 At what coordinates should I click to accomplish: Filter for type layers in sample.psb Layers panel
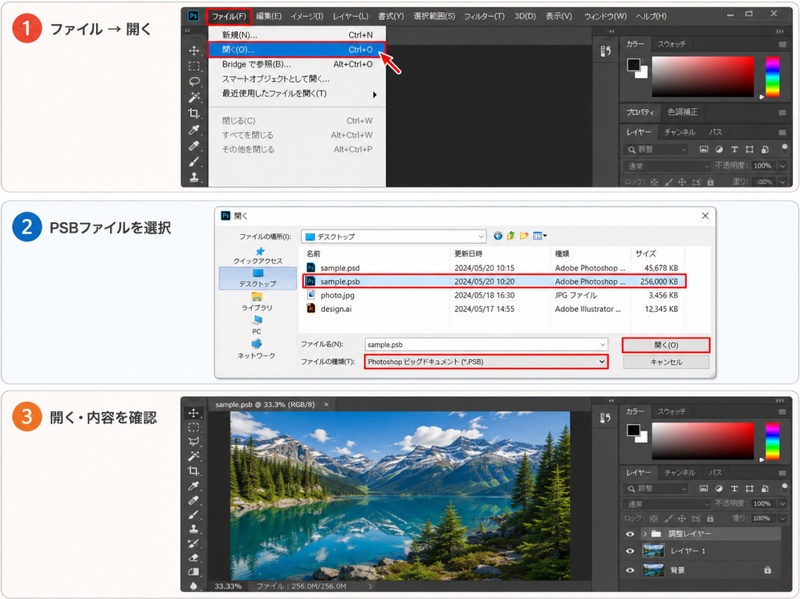(x=734, y=489)
